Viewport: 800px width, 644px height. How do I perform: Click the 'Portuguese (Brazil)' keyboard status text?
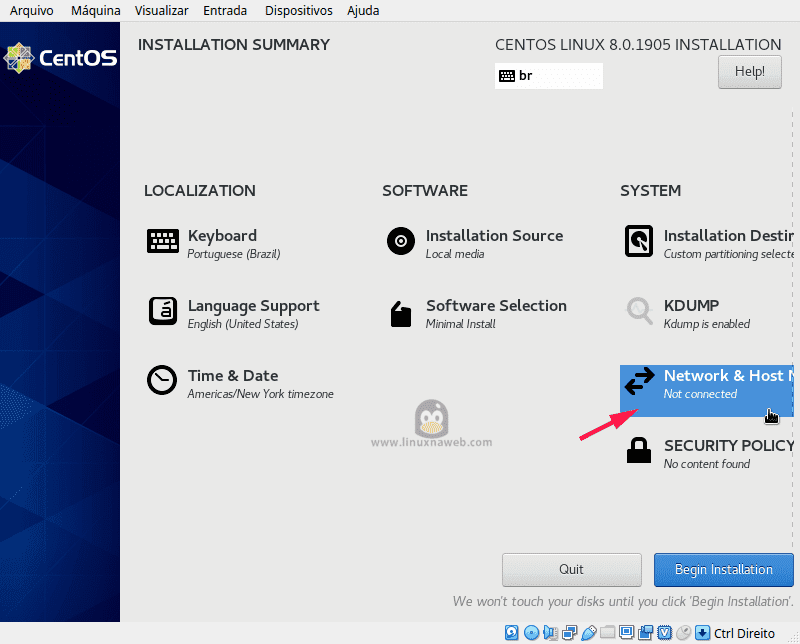coord(234,254)
